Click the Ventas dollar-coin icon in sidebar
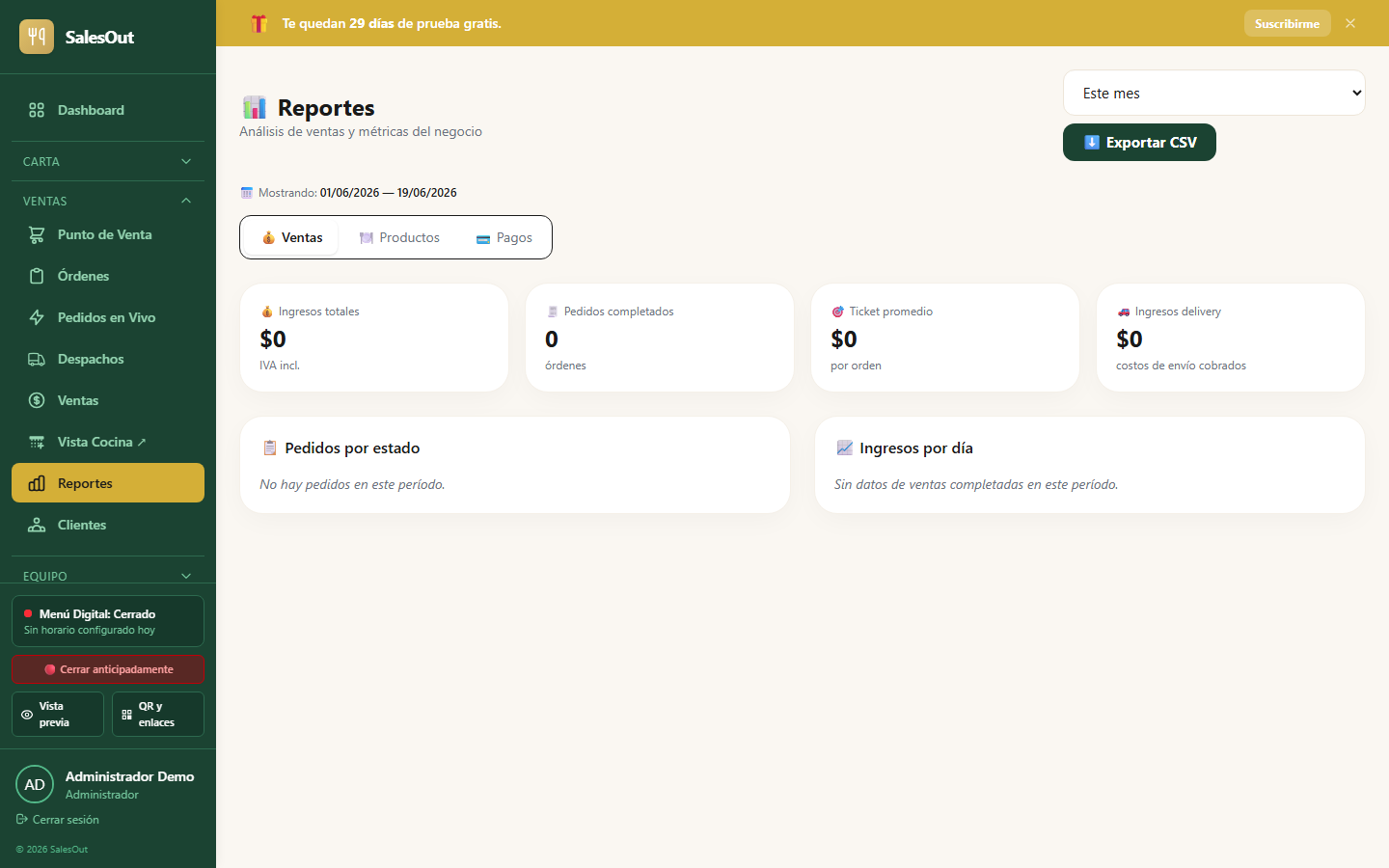Screen dimensions: 1389x868 [x=37, y=400]
